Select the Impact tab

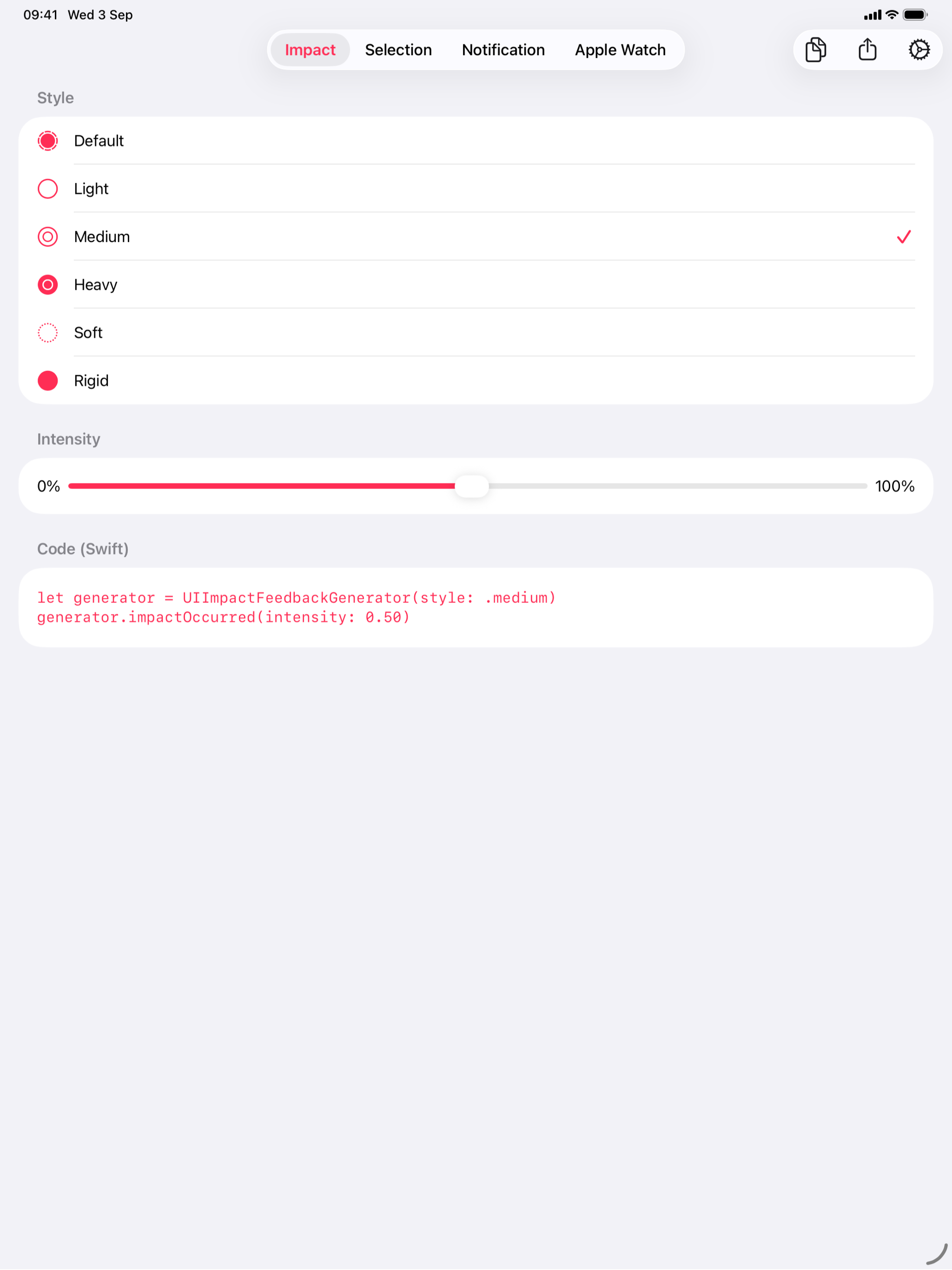pyautogui.click(x=310, y=50)
